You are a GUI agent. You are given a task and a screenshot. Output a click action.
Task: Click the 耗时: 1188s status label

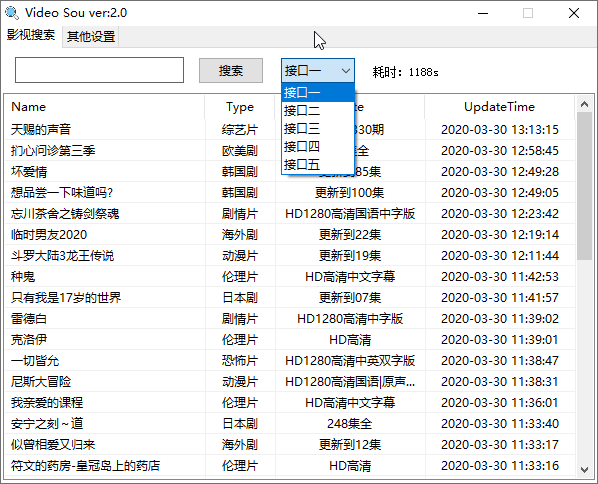(x=405, y=72)
